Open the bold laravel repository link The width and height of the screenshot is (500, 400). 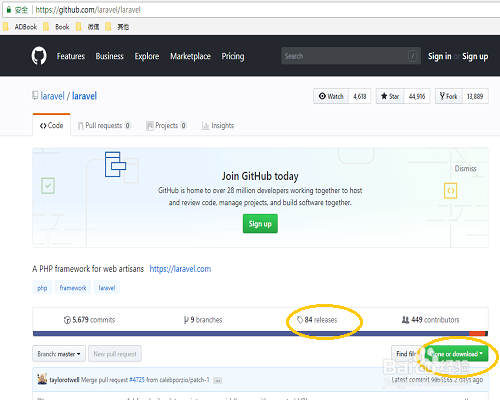[x=84, y=96]
